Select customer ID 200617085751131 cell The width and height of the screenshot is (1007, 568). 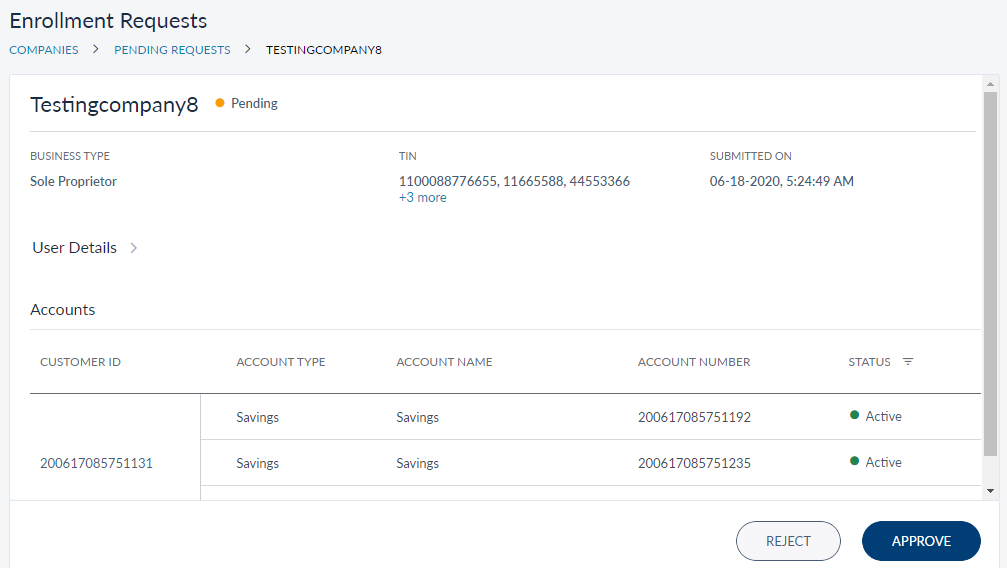[96, 463]
